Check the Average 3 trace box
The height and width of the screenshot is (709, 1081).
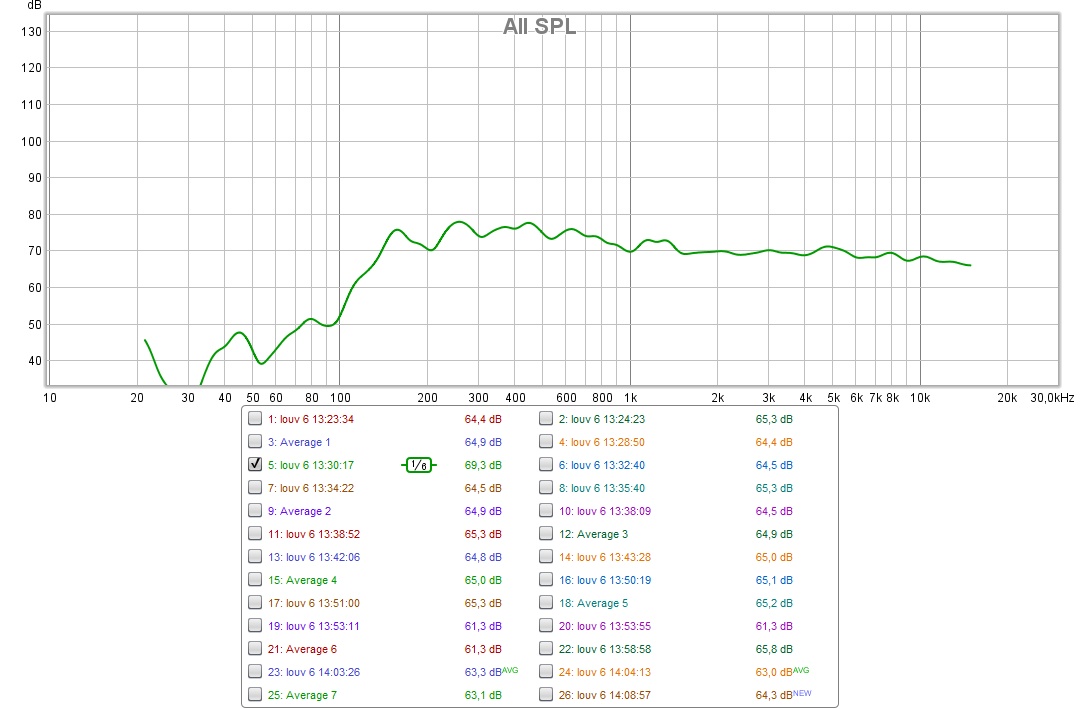coord(546,534)
